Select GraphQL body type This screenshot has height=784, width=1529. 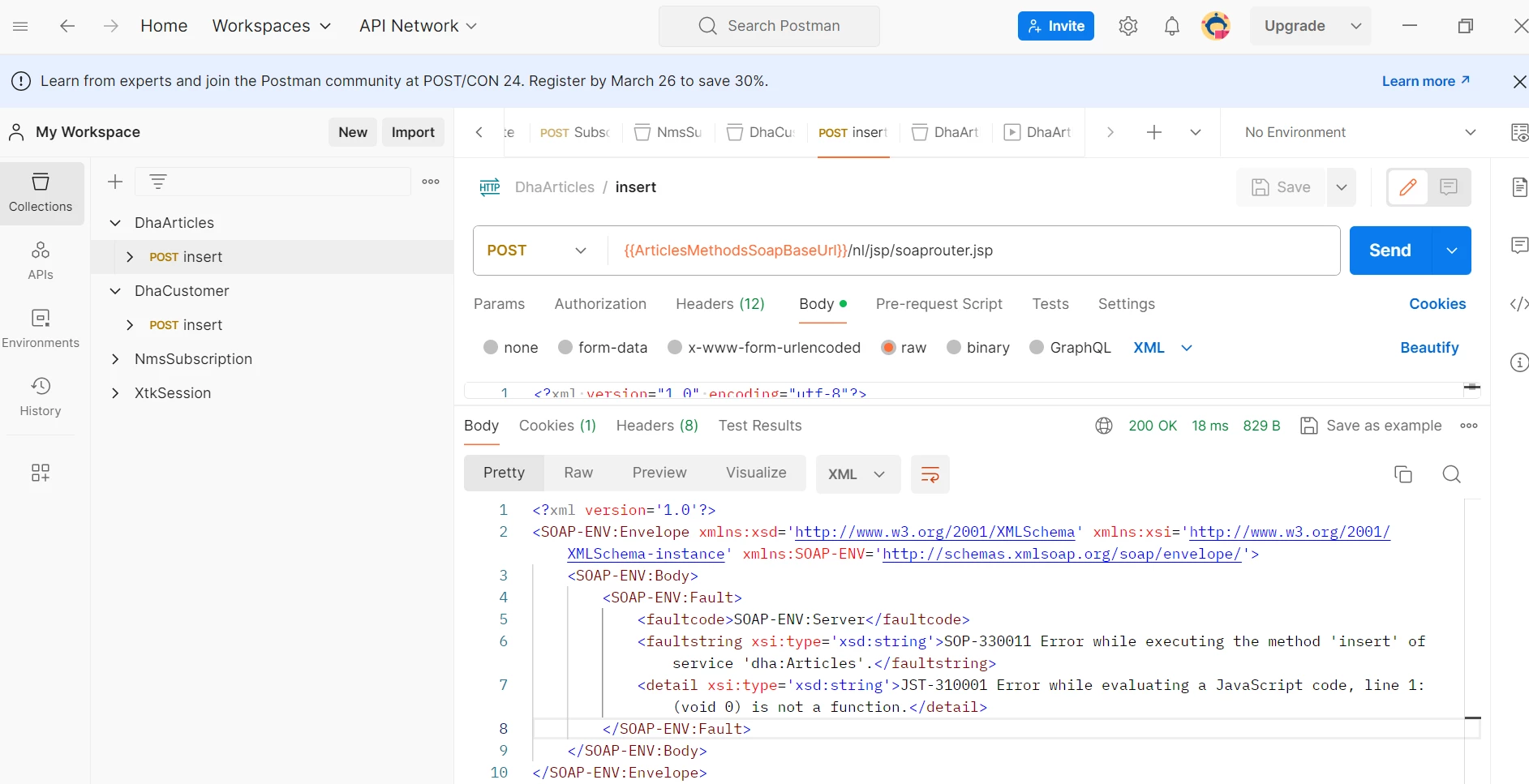point(1037,347)
